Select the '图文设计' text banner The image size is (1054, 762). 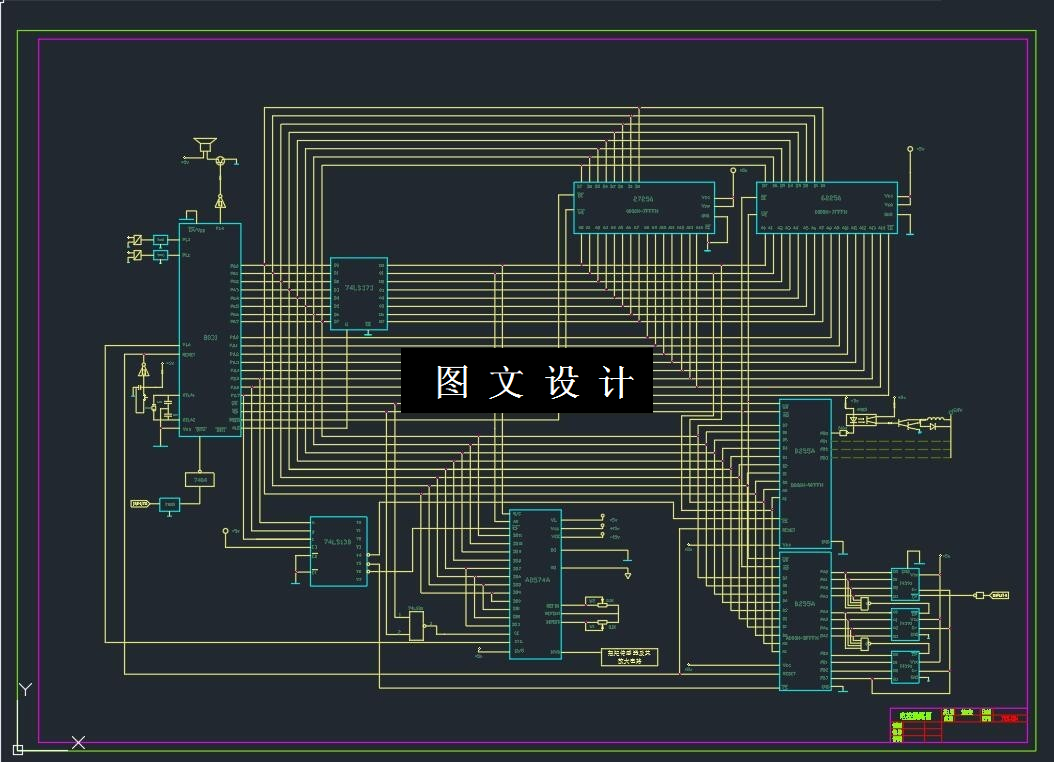(x=527, y=381)
